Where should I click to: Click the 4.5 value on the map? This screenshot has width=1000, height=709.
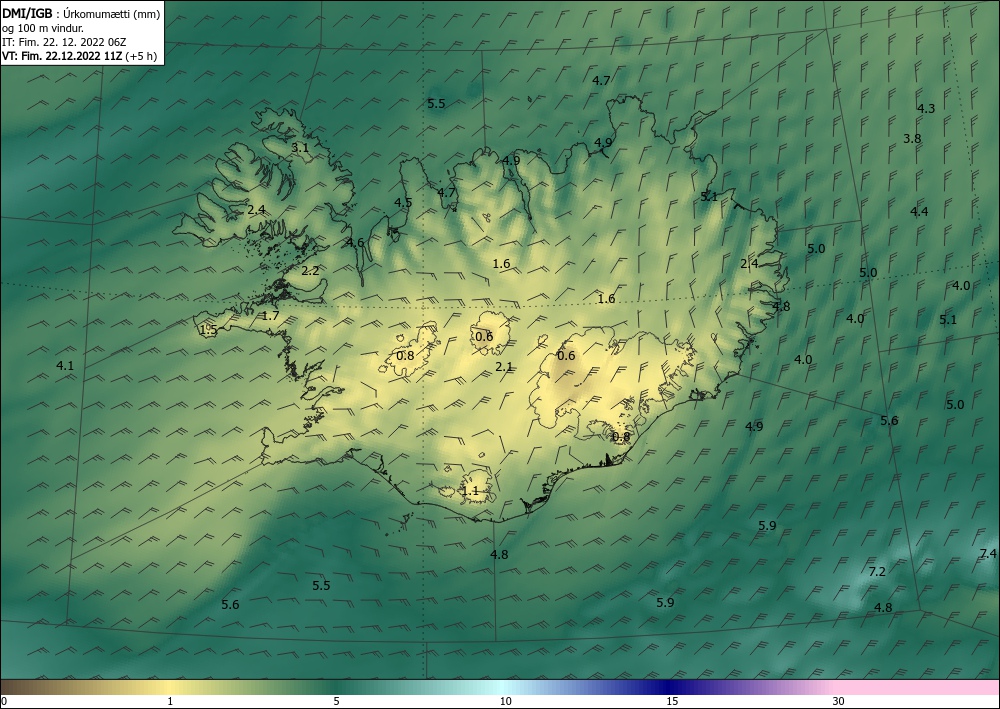pos(403,203)
